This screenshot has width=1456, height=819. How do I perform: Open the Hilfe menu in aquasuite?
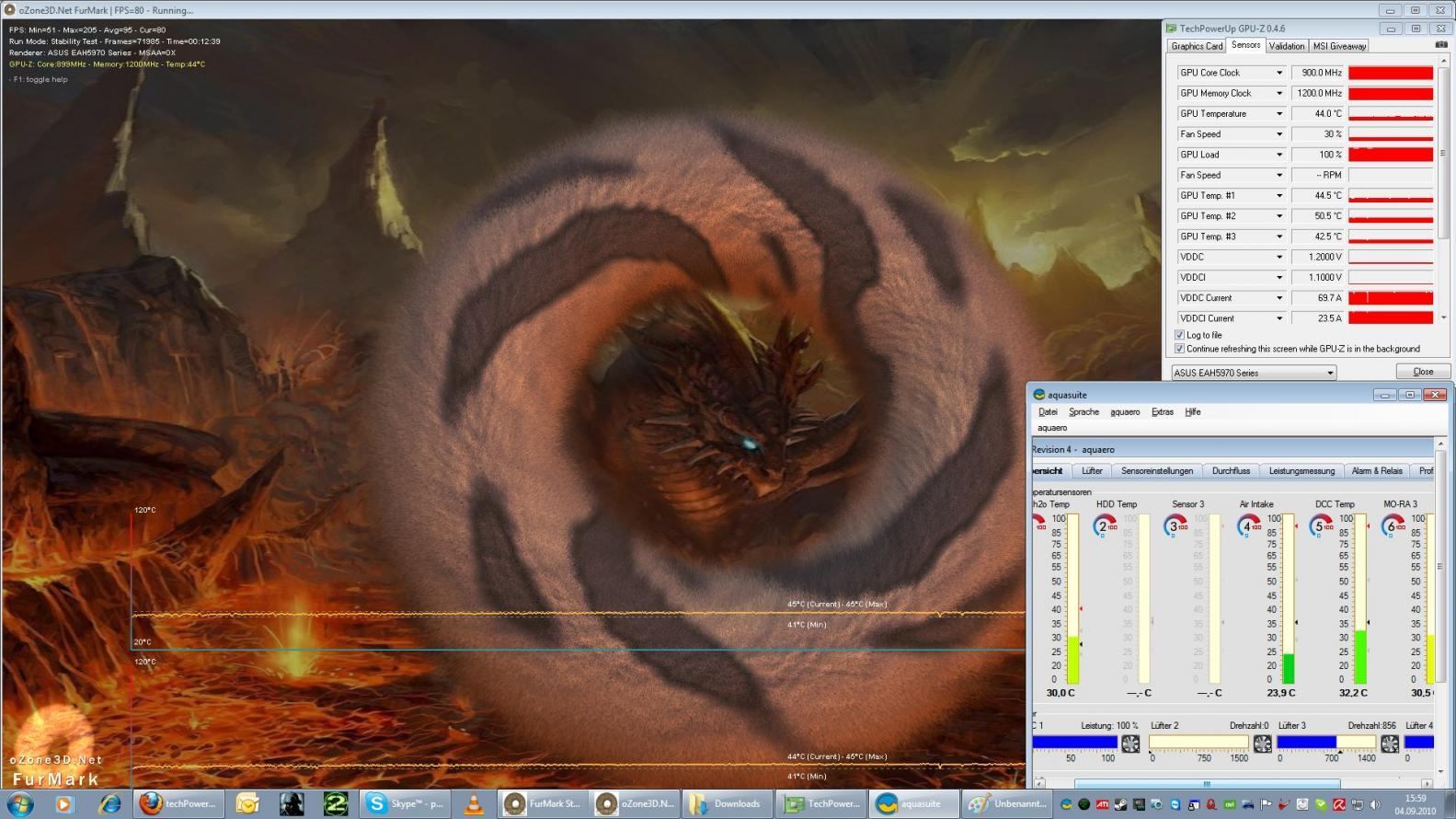pyautogui.click(x=1192, y=411)
